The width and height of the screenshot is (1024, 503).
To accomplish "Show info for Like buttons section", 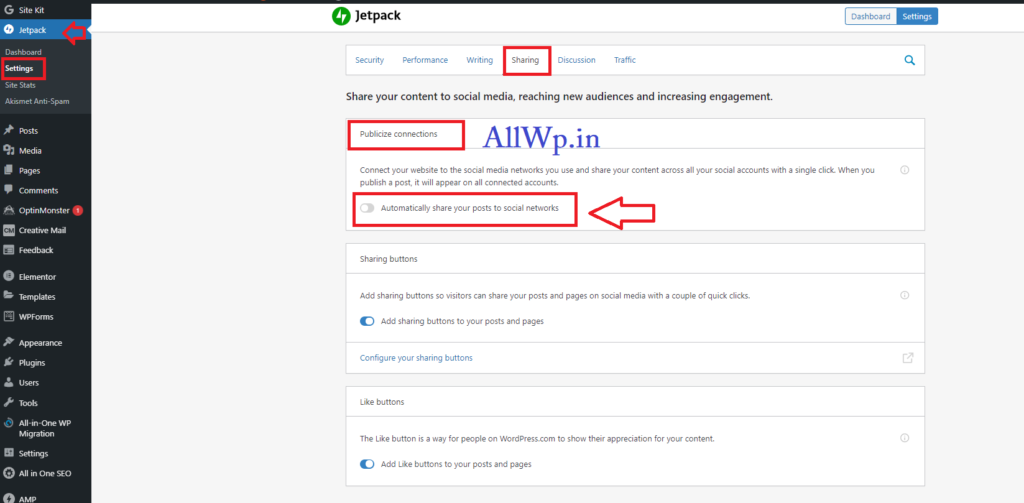I will (904, 438).
